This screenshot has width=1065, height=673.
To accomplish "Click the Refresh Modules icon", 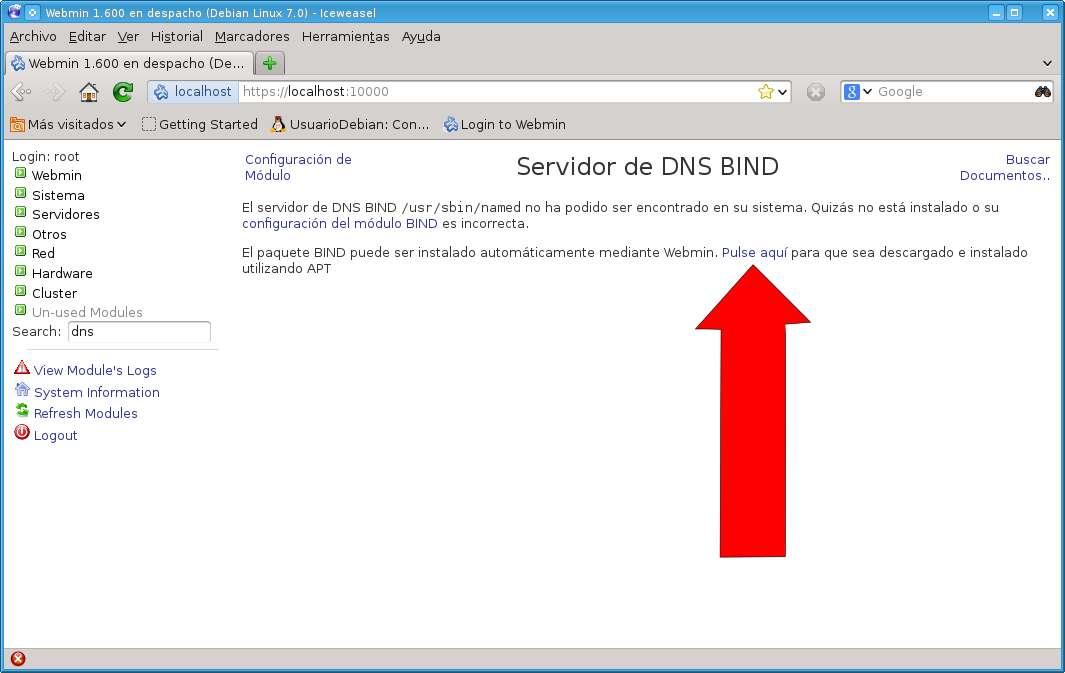I will click(21, 412).
